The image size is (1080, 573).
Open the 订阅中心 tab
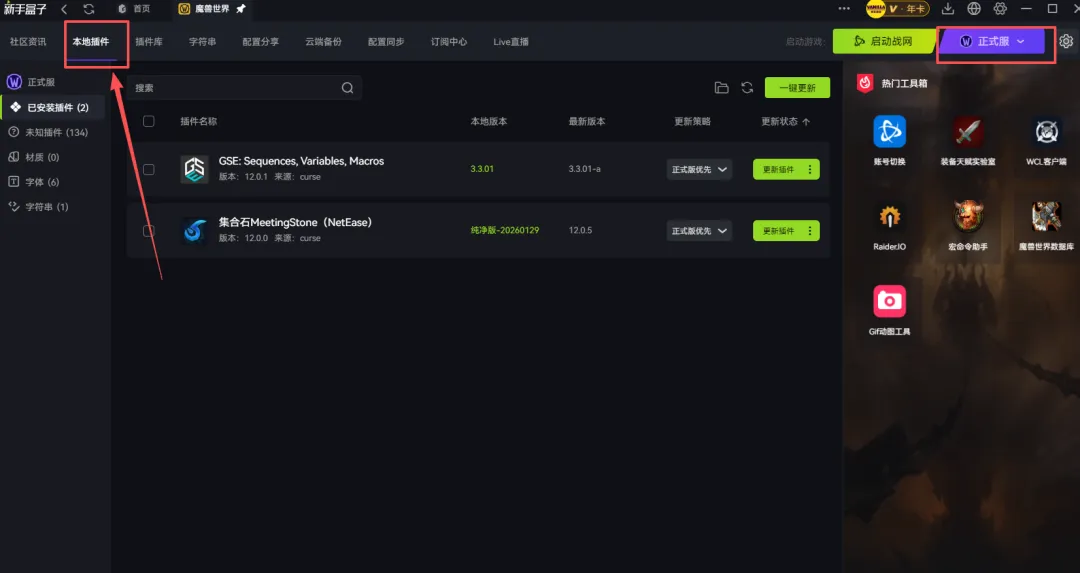pyautogui.click(x=448, y=41)
